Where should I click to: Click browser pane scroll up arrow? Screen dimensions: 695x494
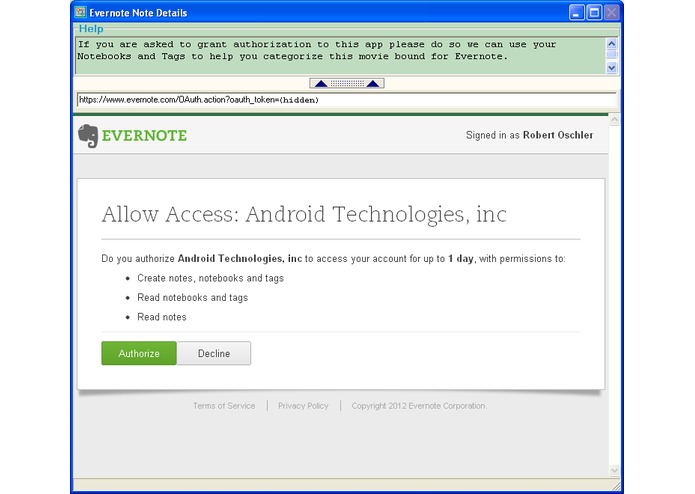coord(614,120)
